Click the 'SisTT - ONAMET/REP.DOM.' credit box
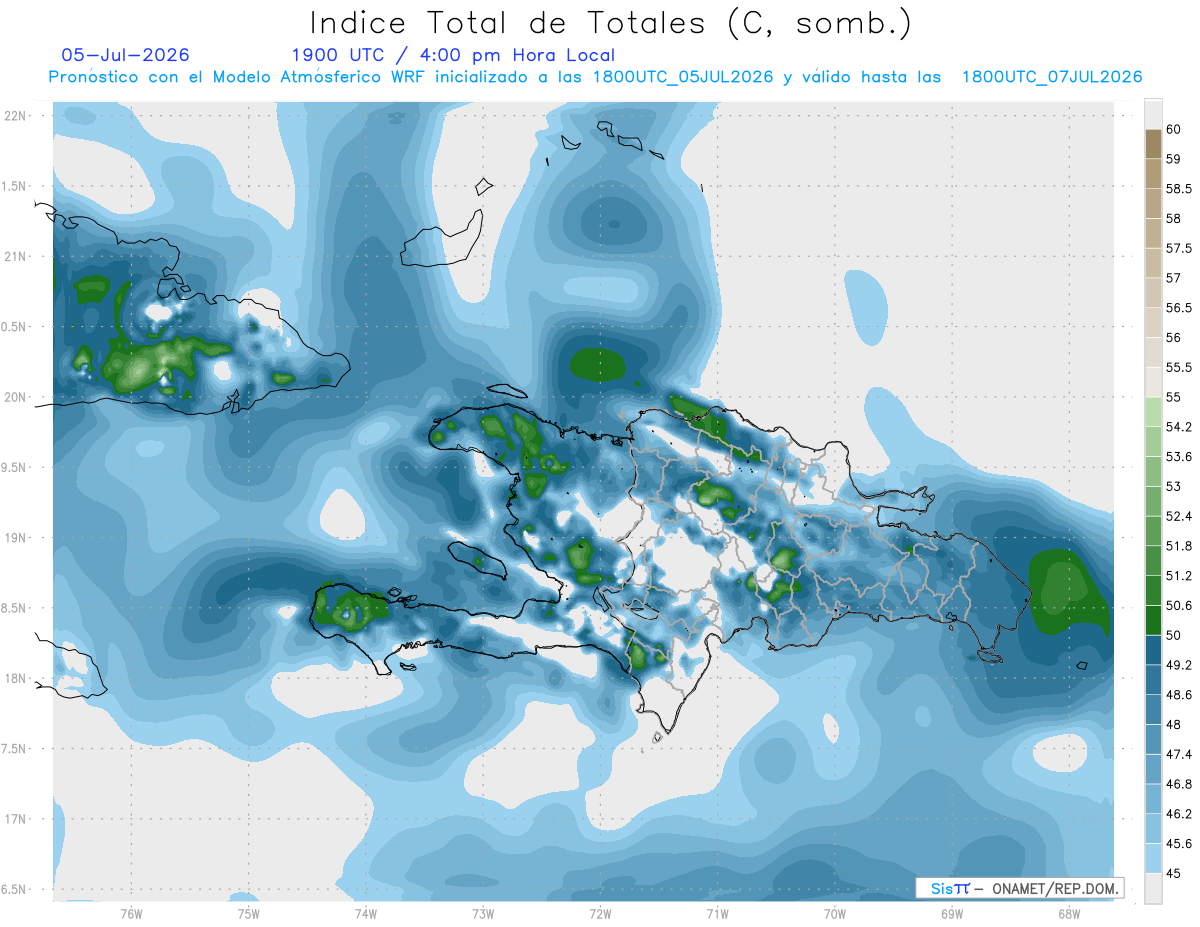Screen dimensions: 1200x927 pyautogui.click(x=1020, y=888)
